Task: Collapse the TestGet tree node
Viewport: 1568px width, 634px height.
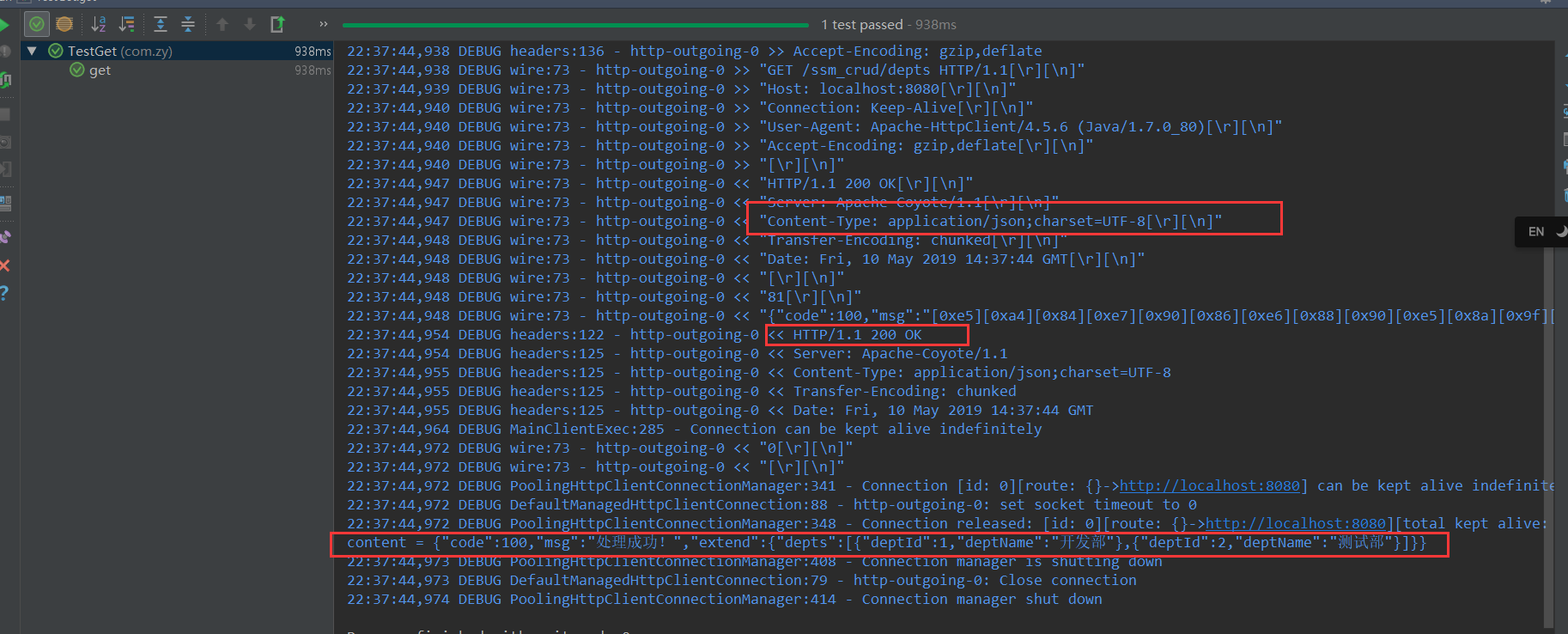Action: (32, 51)
